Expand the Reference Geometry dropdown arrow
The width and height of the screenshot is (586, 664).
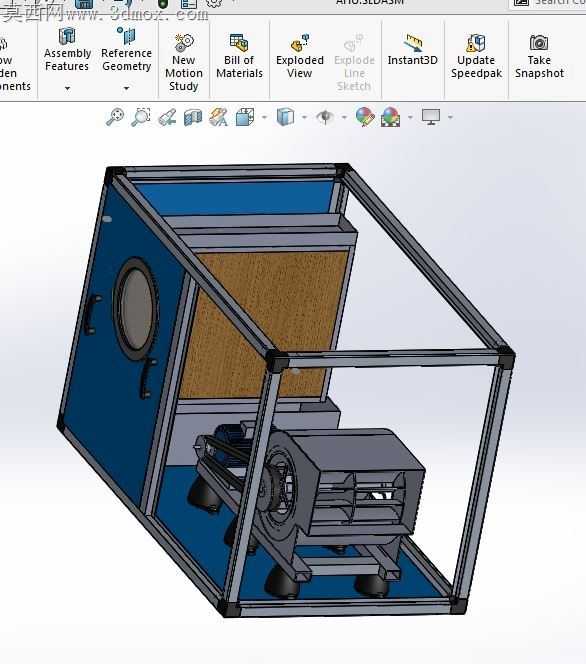tap(126, 88)
